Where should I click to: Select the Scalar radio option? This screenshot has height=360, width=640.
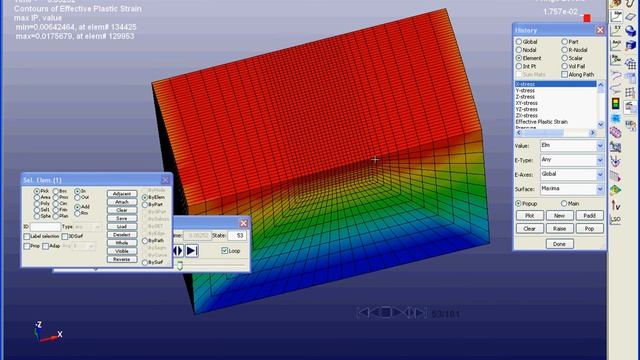(564, 58)
